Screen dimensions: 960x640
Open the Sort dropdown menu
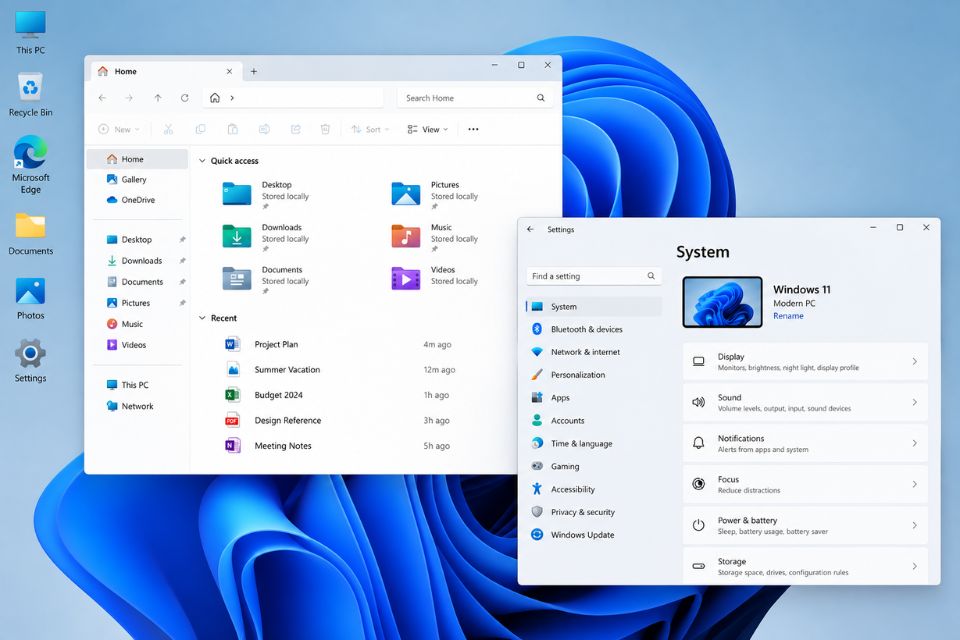(370, 129)
